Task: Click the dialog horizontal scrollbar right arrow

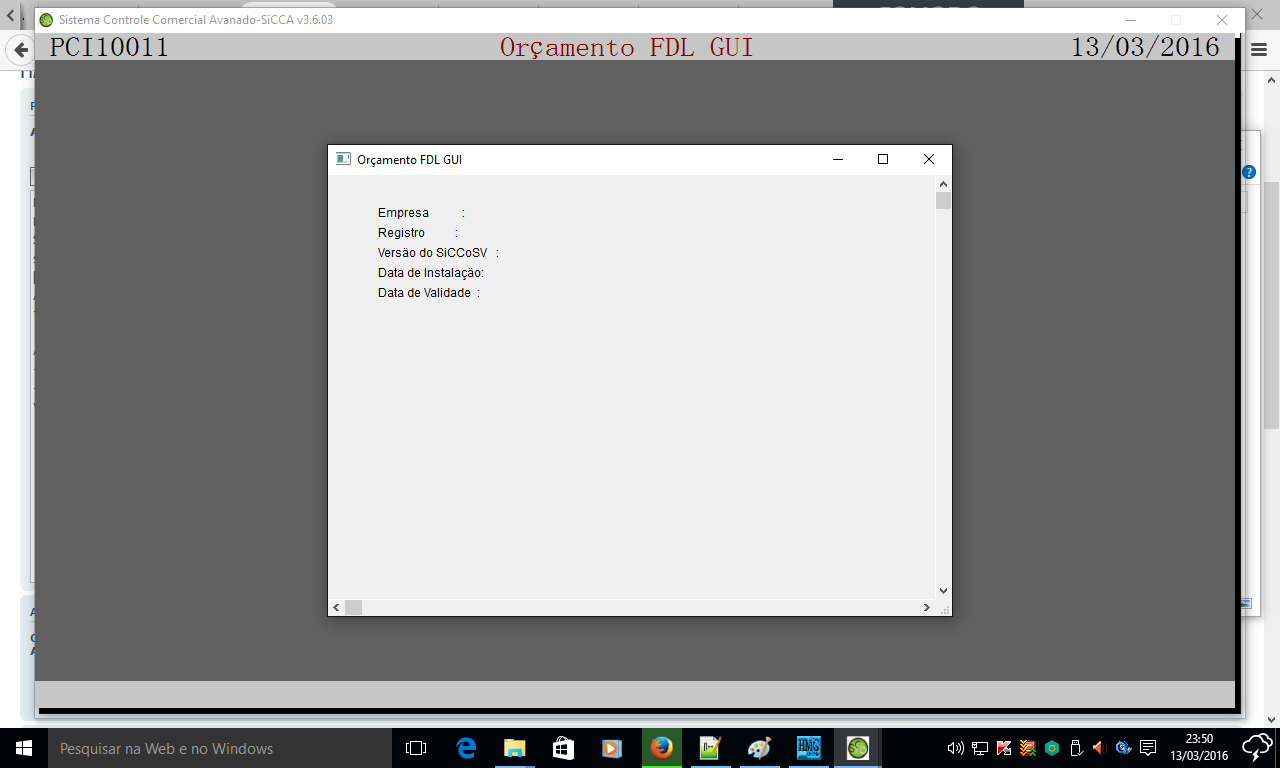Action: (x=927, y=607)
